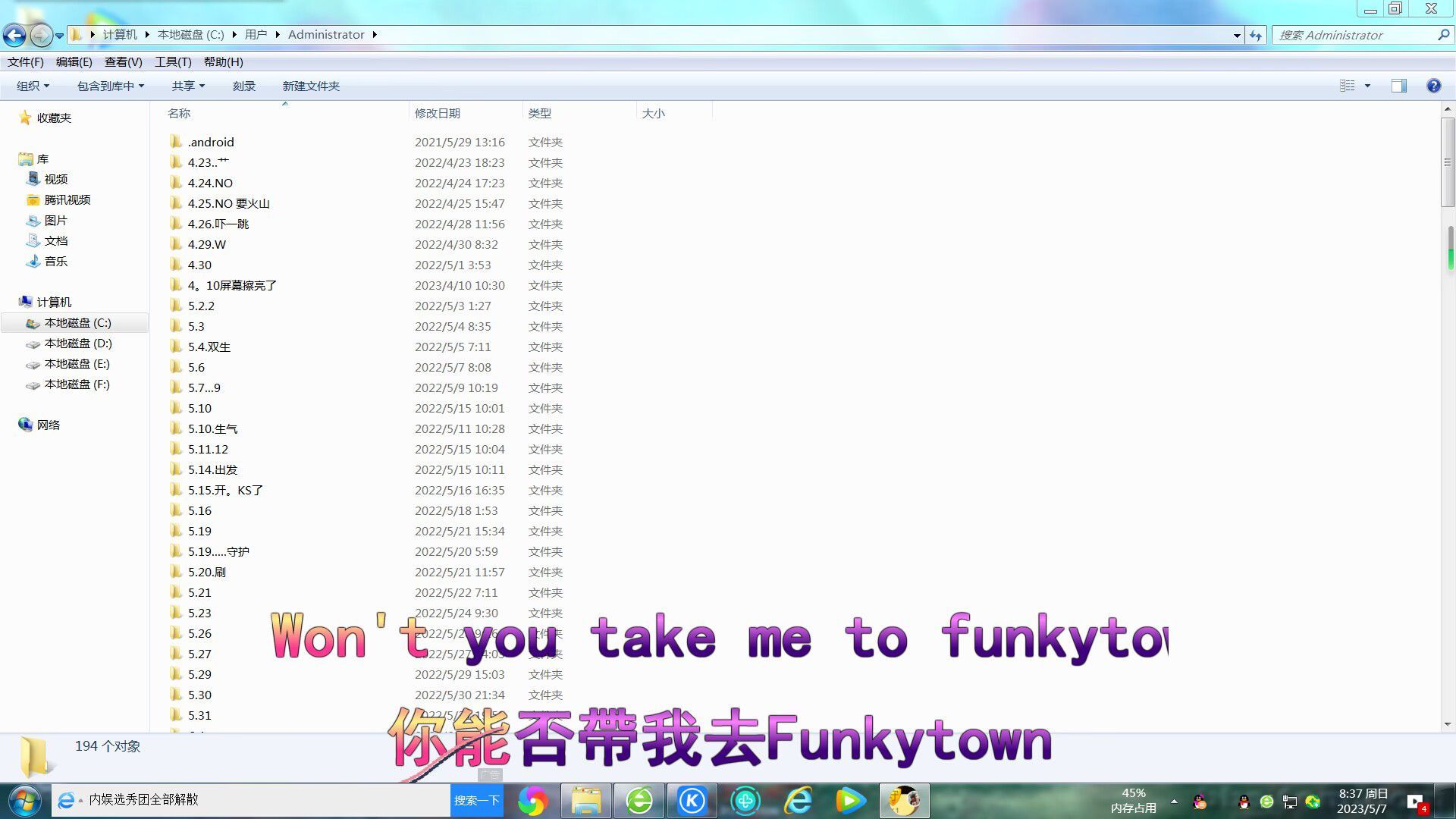This screenshot has width=1456, height=819.
Task: Open address bar history dropdown arrow
Action: tap(1237, 35)
